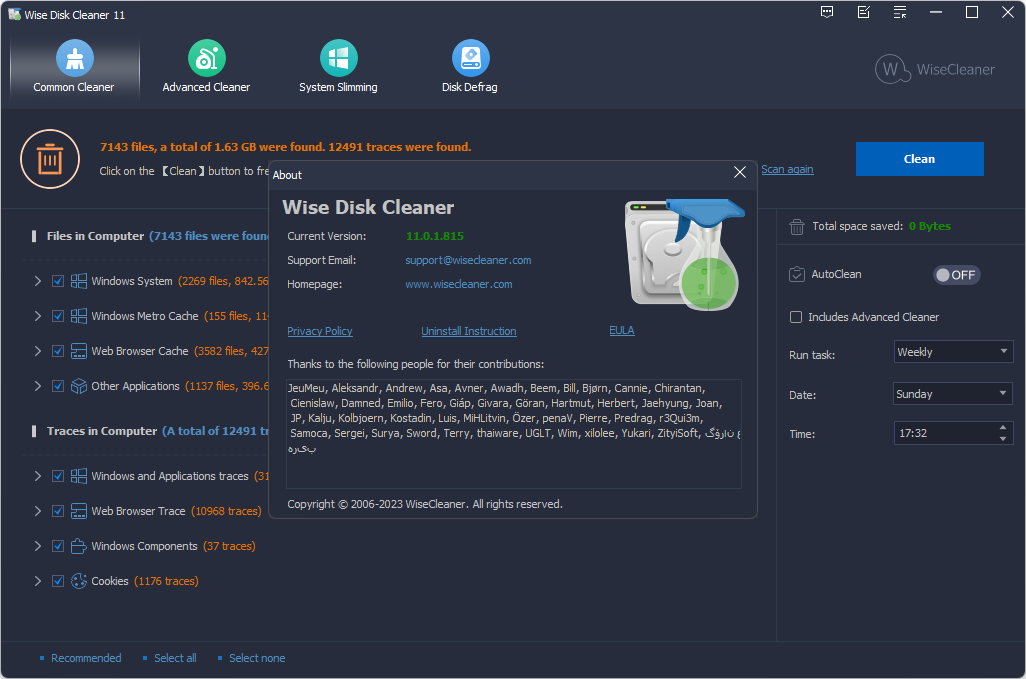Open the System Slimming tab

[x=338, y=67]
